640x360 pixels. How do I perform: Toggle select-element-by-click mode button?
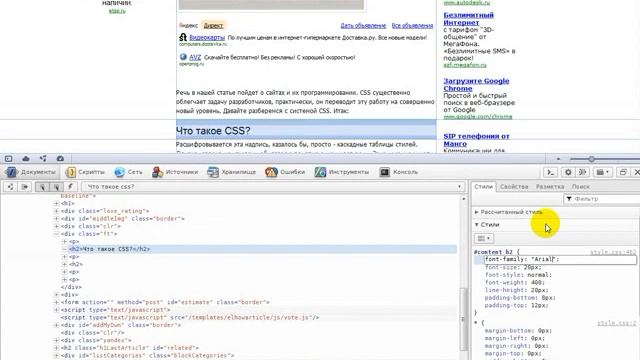coord(42,187)
